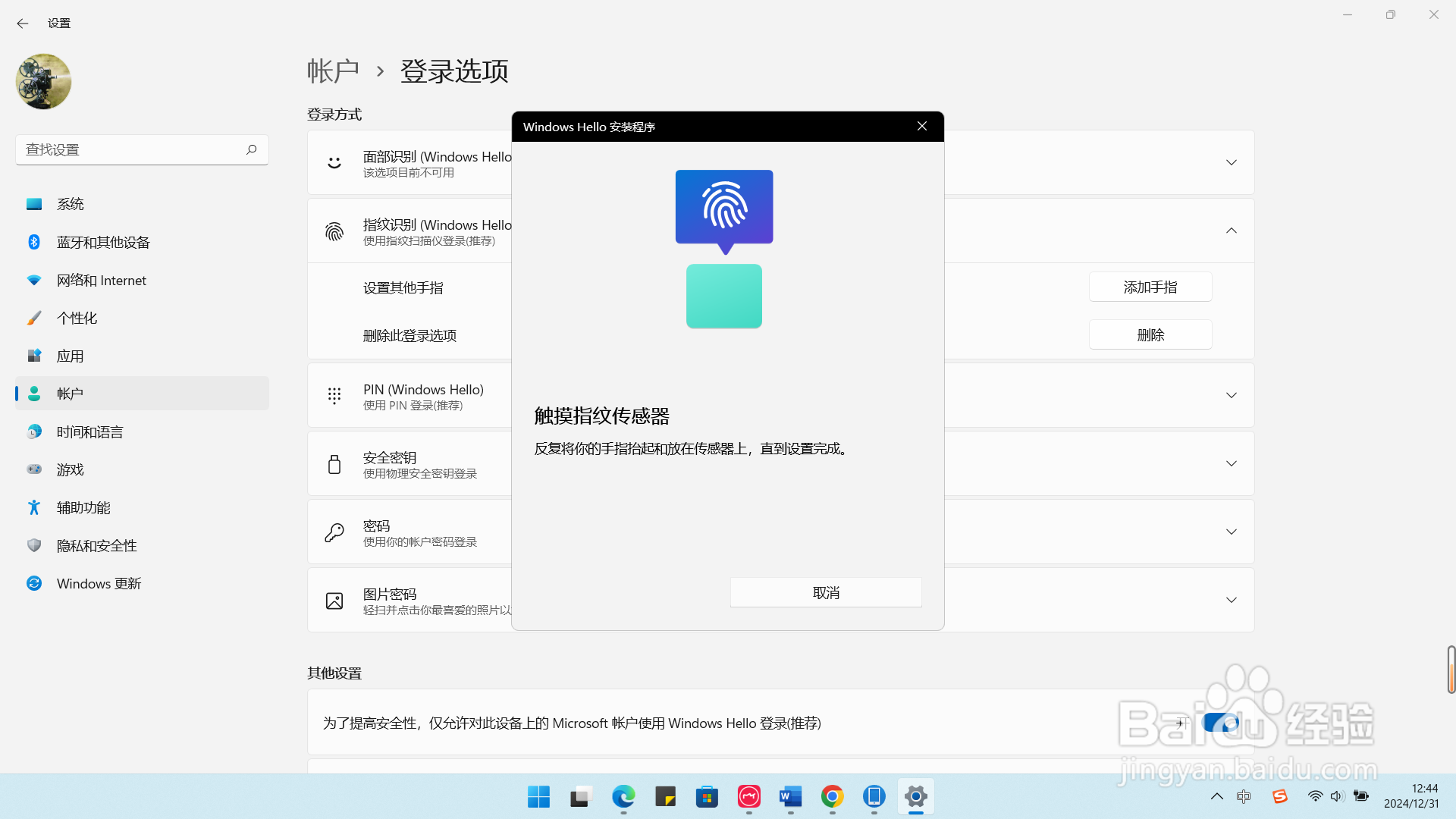The image size is (1456, 819).
Task: Click the password key icon
Action: coord(334,532)
